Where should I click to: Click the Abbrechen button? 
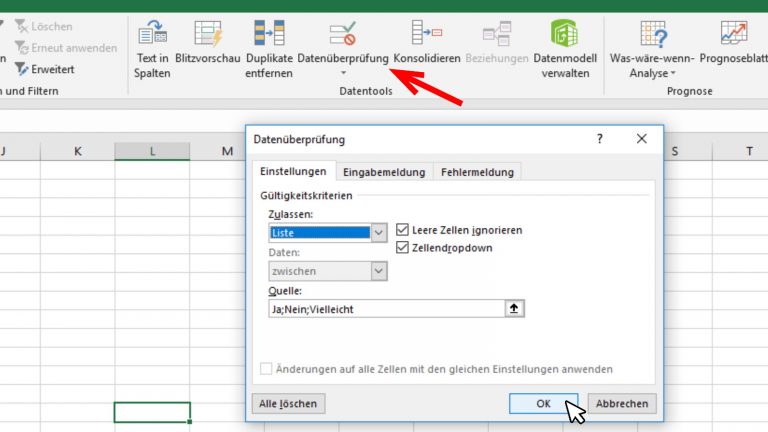pyautogui.click(x=622, y=404)
